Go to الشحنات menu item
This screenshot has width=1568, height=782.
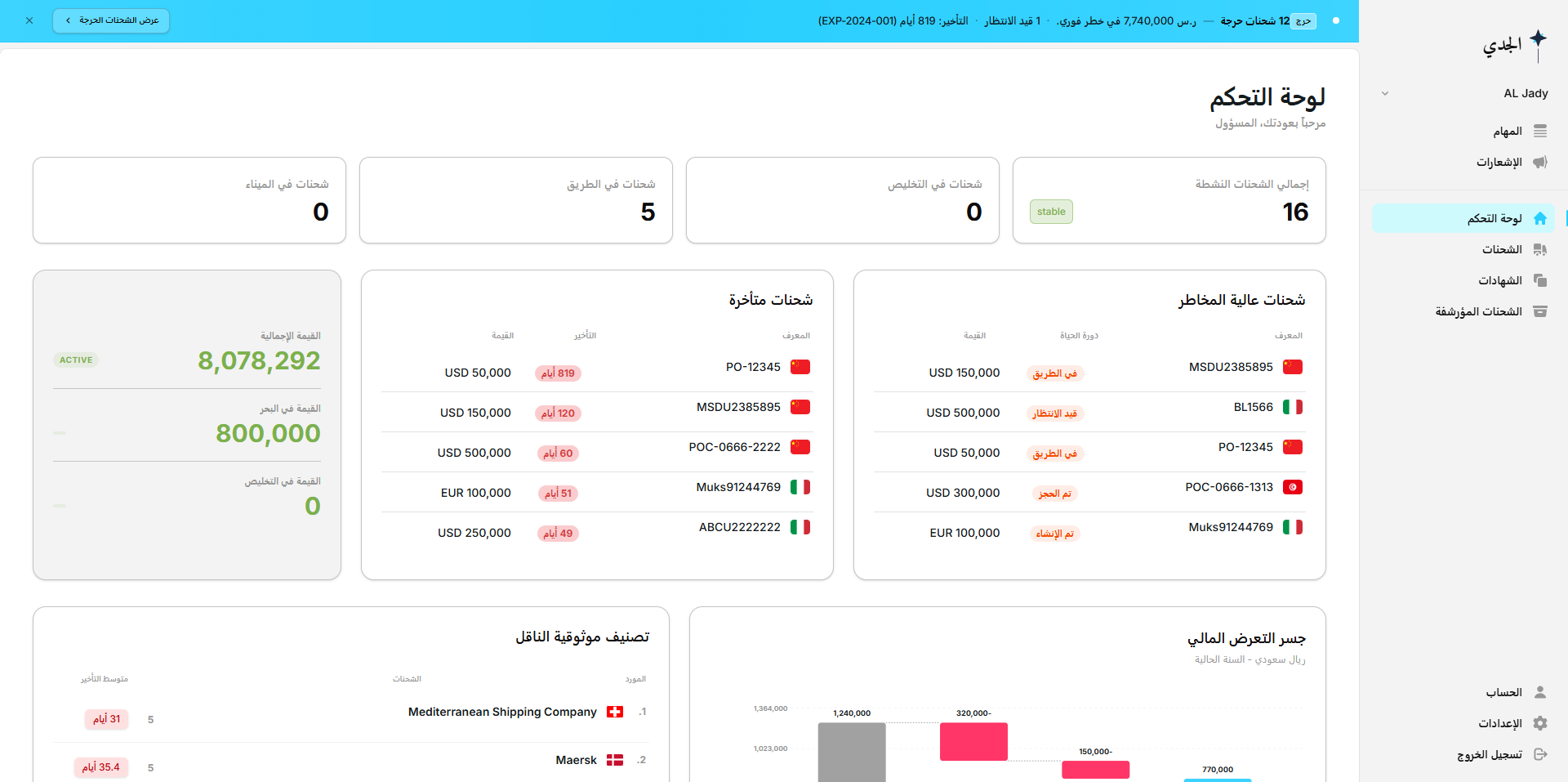point(1463,249)
